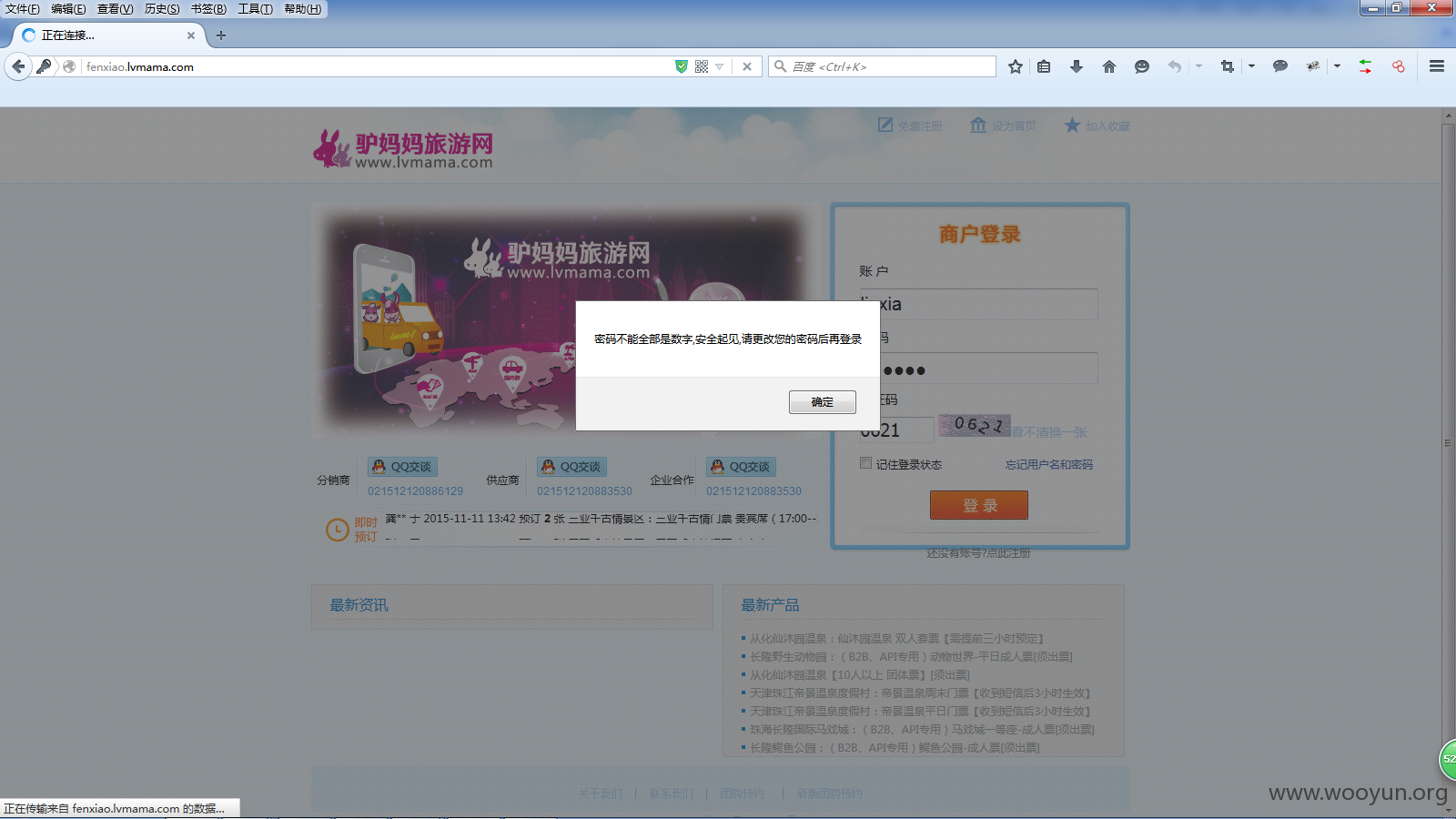Image resolution: width=1456 pixels, height=819 pixels.
Task: Open a new tab with the plus button
Action: [221, 35]
